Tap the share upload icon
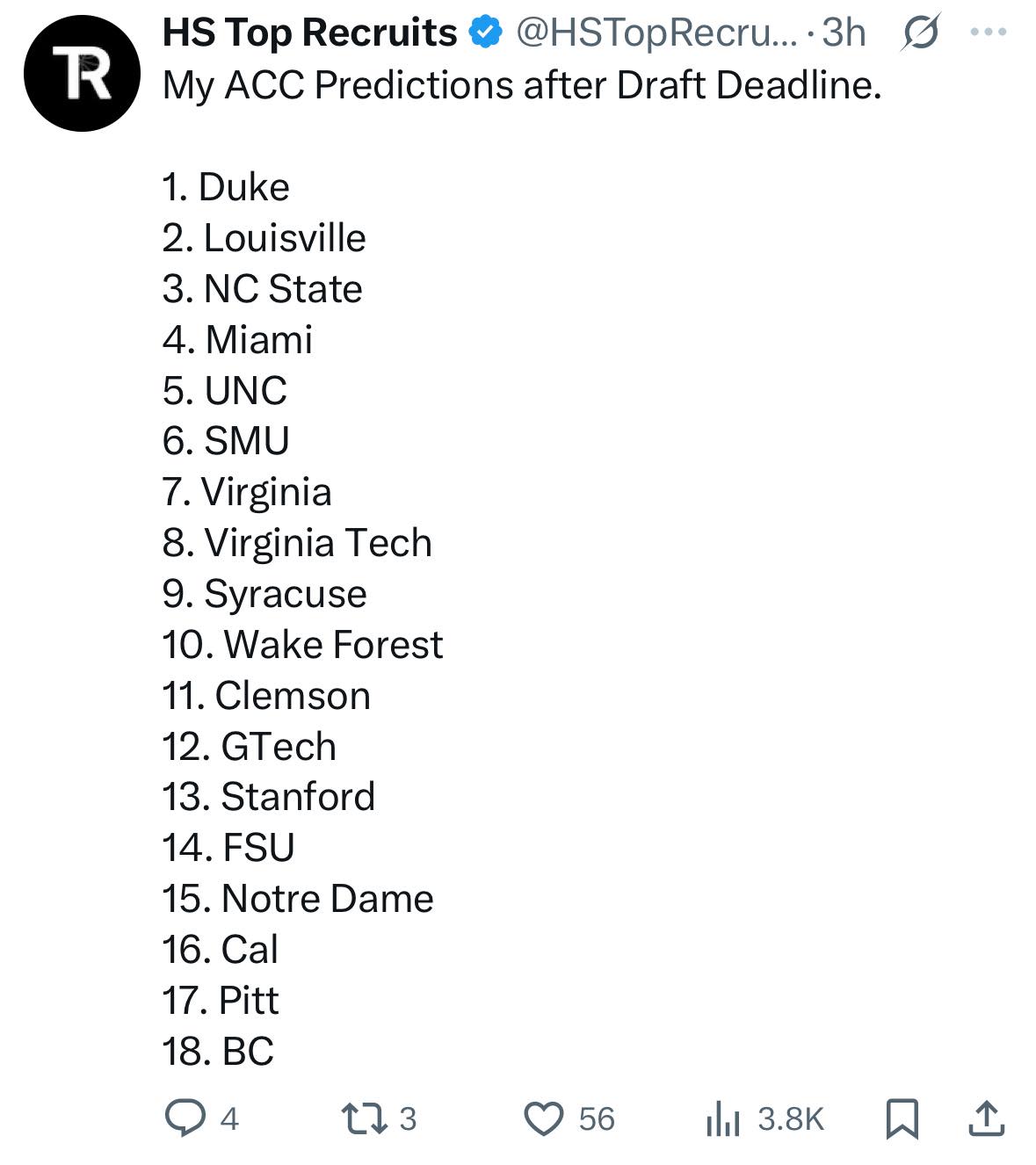 (x=986, y=1118)
